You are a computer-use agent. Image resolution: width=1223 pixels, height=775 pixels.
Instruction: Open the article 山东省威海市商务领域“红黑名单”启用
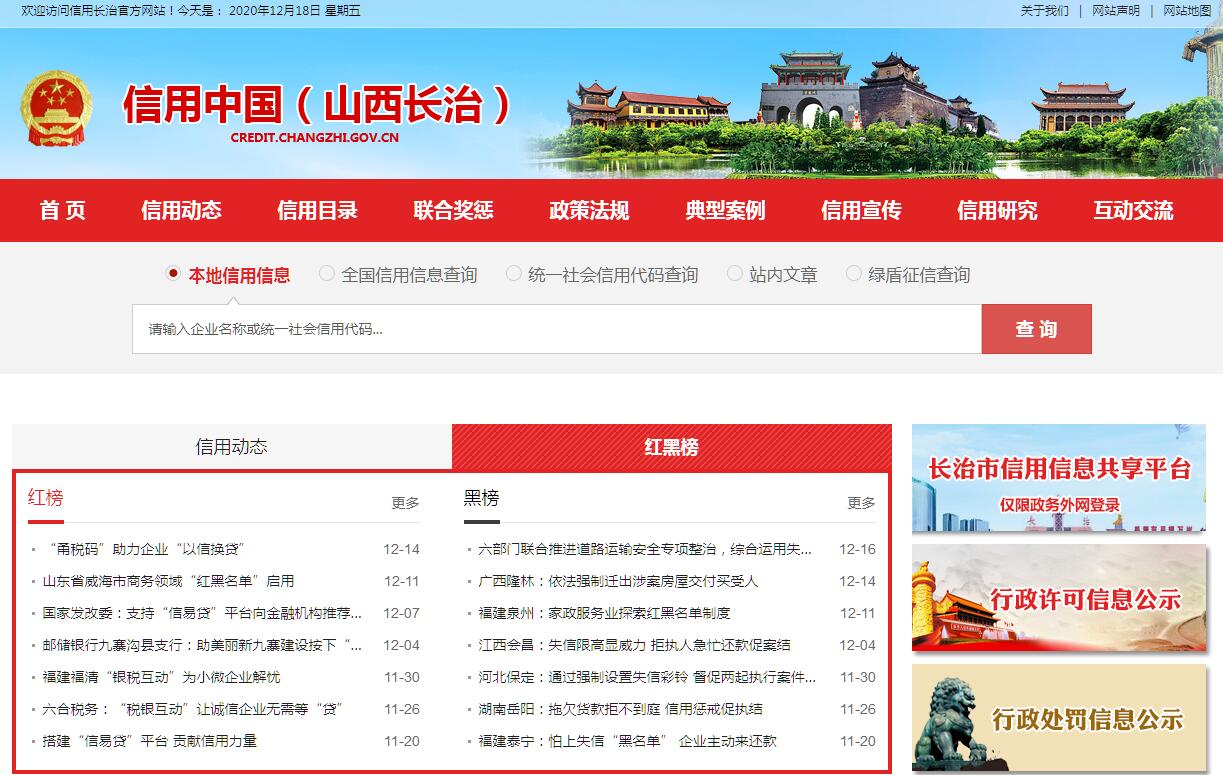pyautogui.click(x=168, y=581)
